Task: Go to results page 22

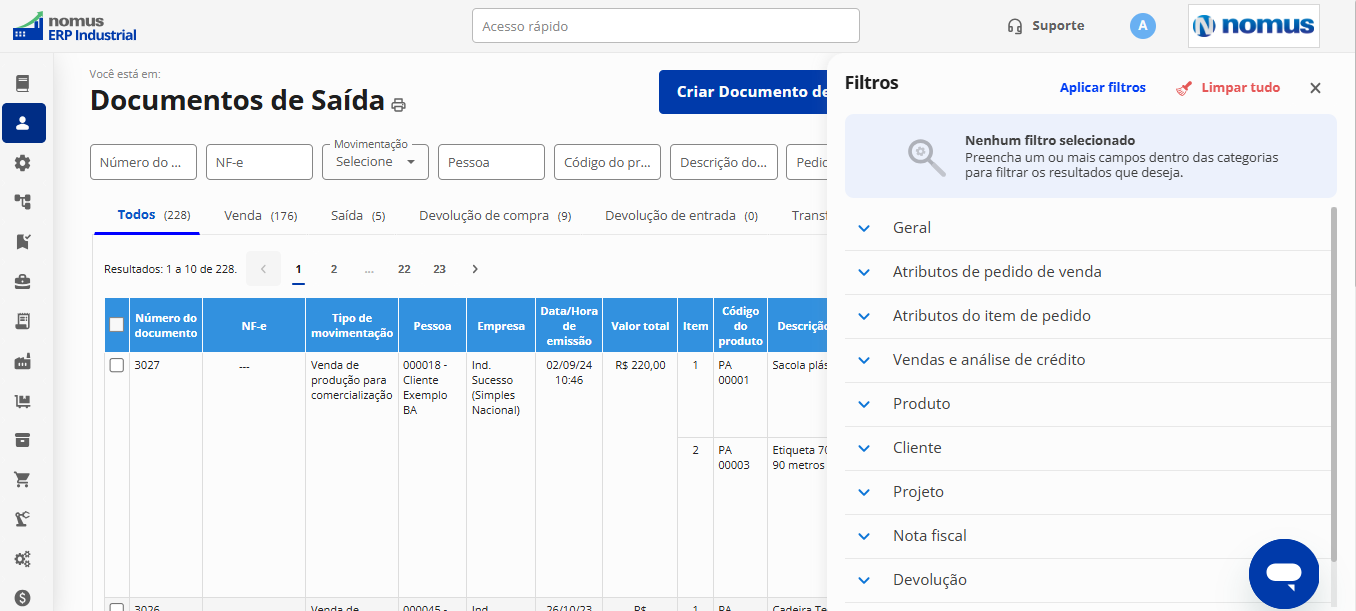Action: (x=404, y=269)
